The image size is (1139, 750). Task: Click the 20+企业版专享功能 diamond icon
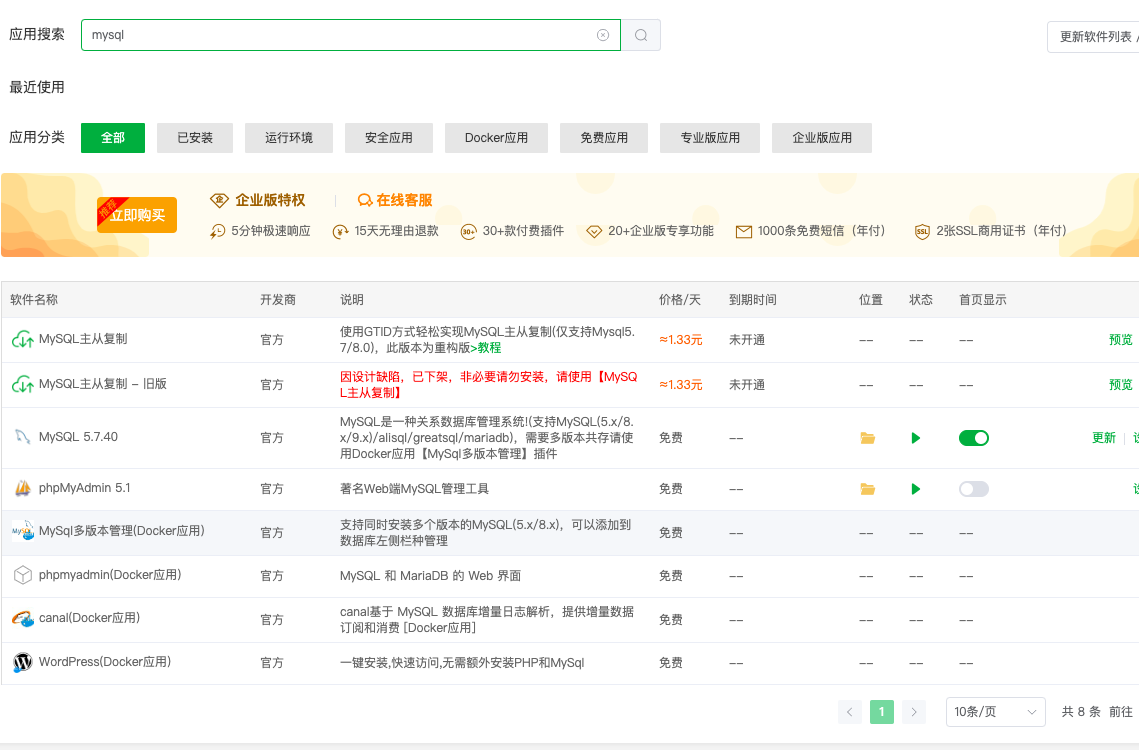(x=593, y=232)
